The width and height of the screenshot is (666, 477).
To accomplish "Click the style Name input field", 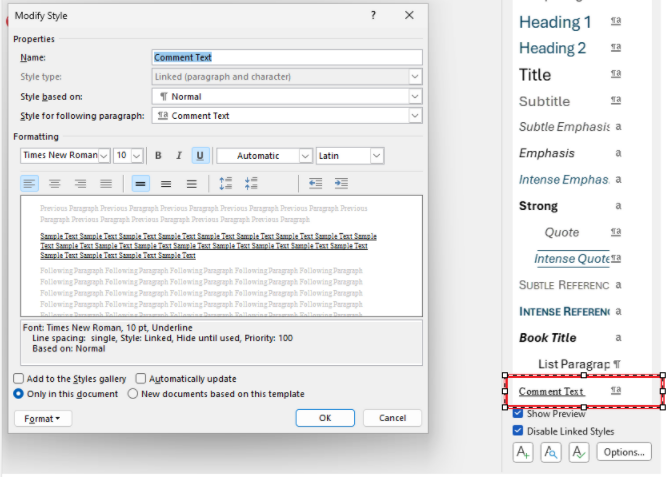I will (x=287, y=57).
